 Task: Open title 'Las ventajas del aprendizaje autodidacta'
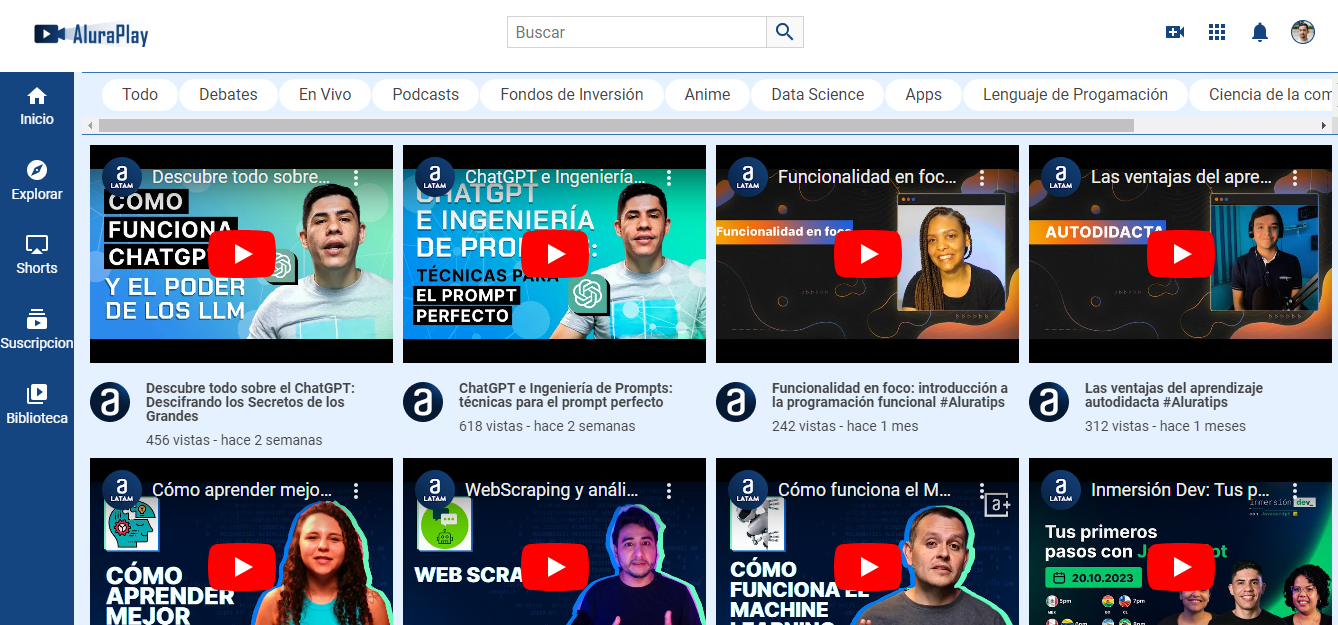[1174, 395]
